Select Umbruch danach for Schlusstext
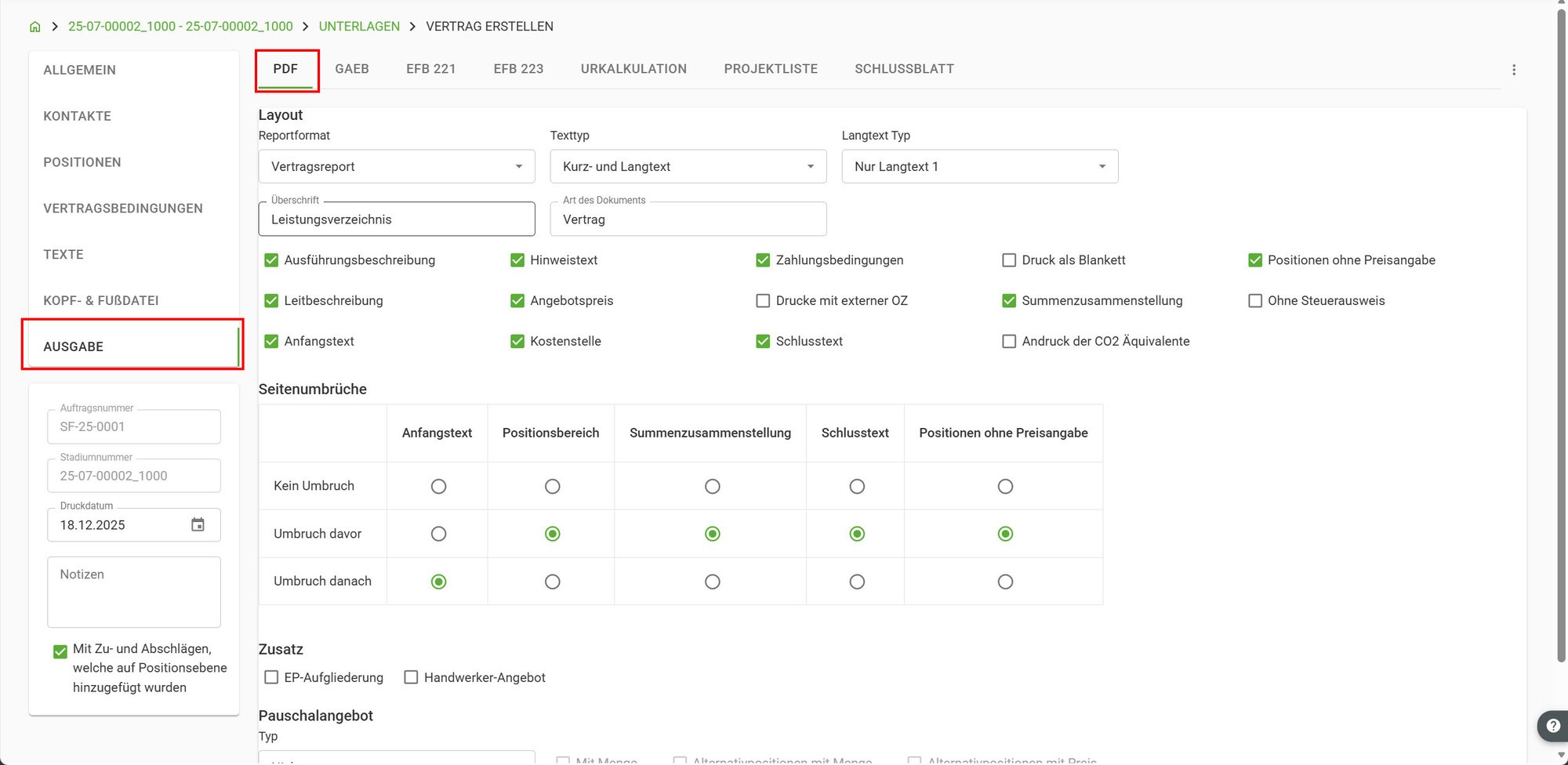The width and height of the screenshot is (1568, 765). pos(857,582)
